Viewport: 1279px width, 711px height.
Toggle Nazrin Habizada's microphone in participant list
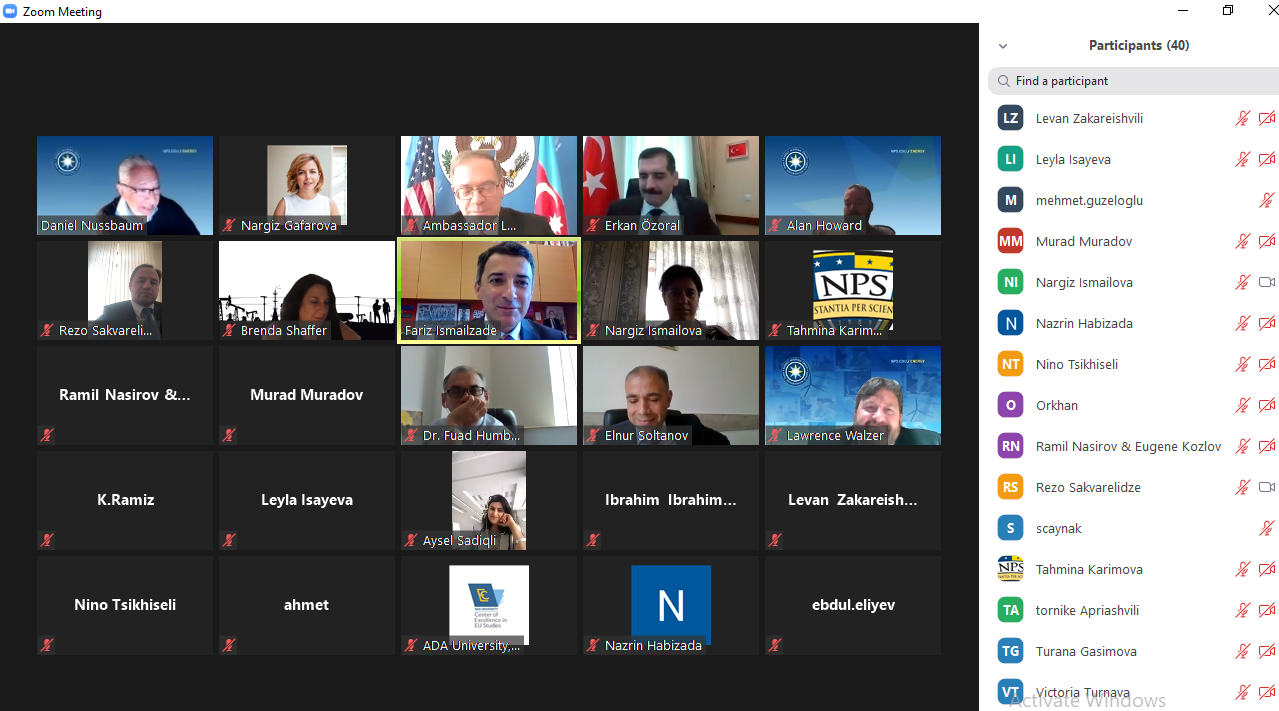click(x=1242, y=323)
